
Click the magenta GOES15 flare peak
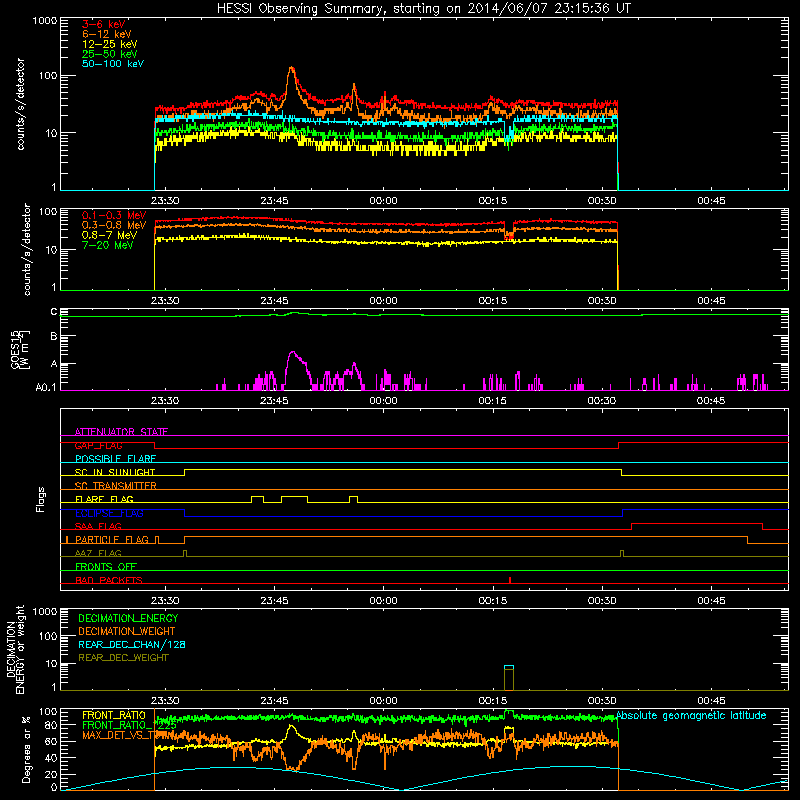coord(292,353)
